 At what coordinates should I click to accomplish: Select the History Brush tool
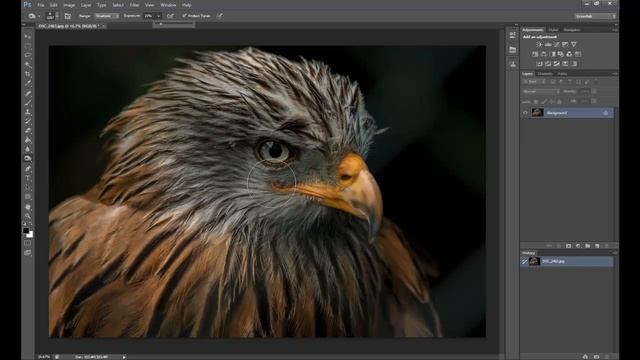[x=28, y=122]
